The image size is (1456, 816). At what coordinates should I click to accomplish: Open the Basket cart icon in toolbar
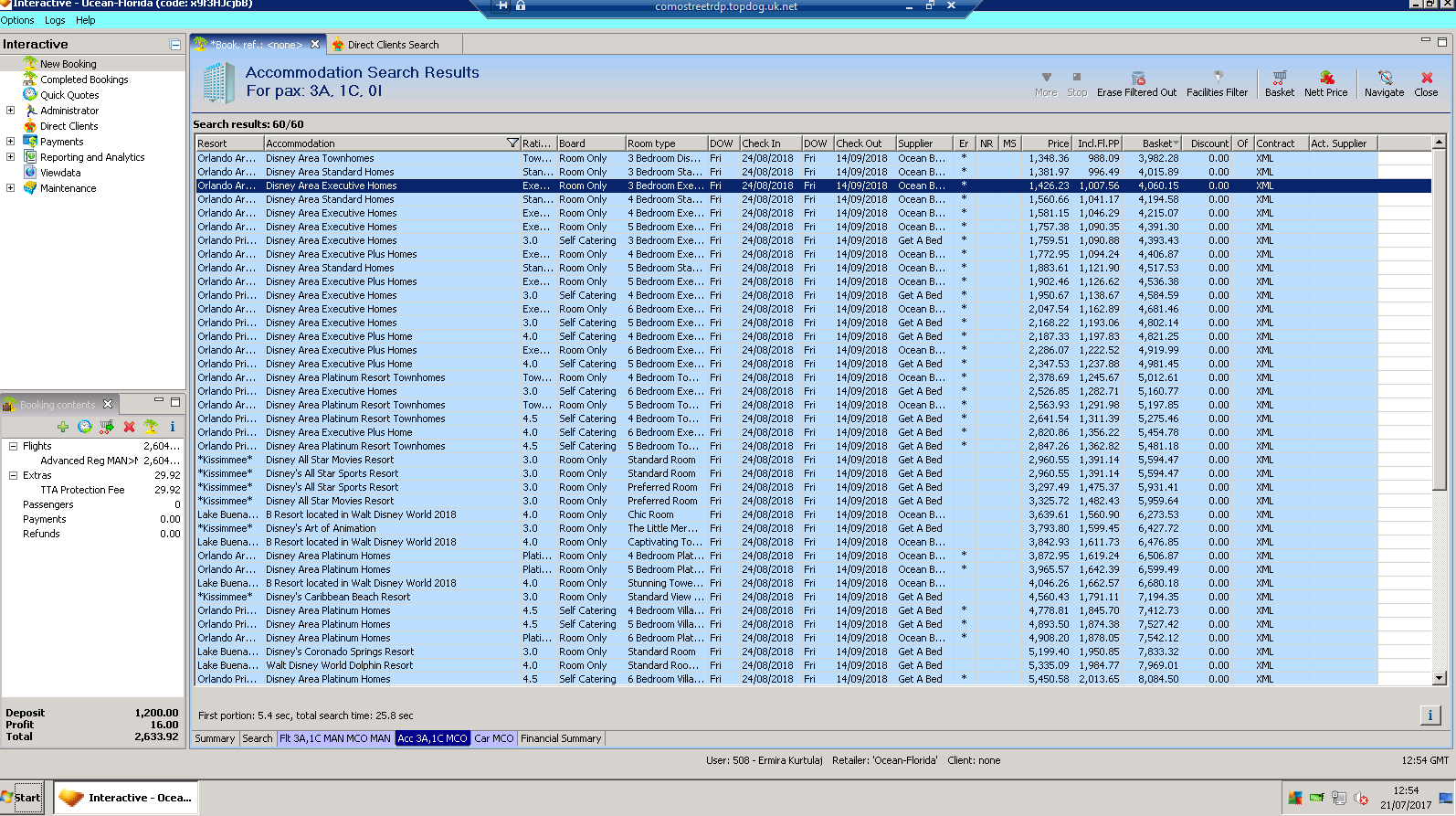pyautogui.click(x=1279, y=78)
